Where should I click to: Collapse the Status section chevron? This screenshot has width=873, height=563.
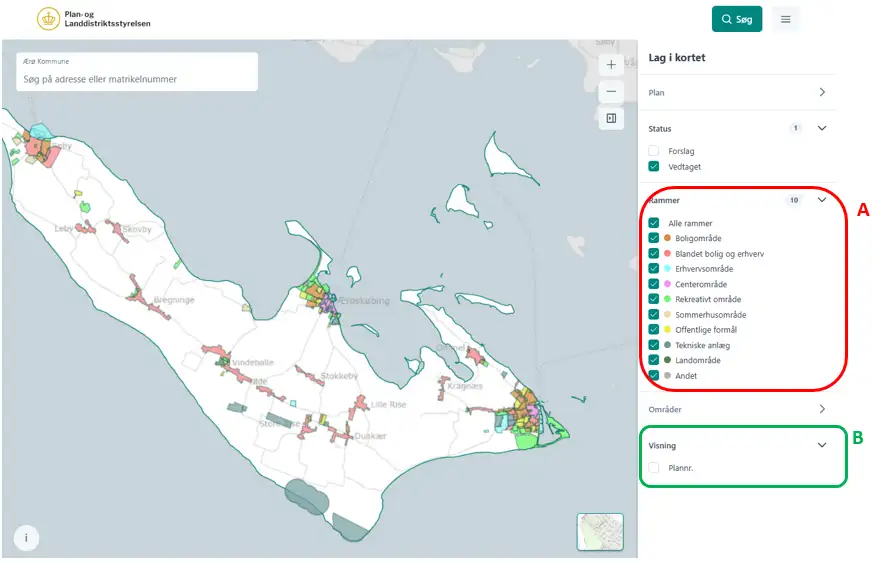[x=822, y=128]
